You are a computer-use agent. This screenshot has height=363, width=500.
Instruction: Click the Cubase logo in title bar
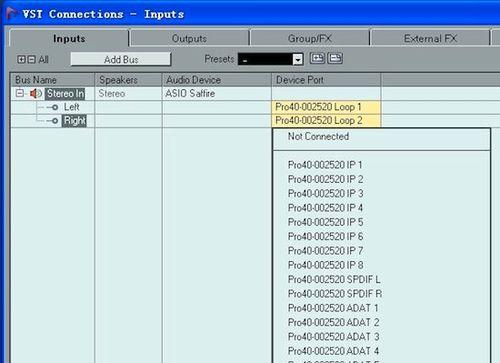pyautogui.click(x=12, y=13)
